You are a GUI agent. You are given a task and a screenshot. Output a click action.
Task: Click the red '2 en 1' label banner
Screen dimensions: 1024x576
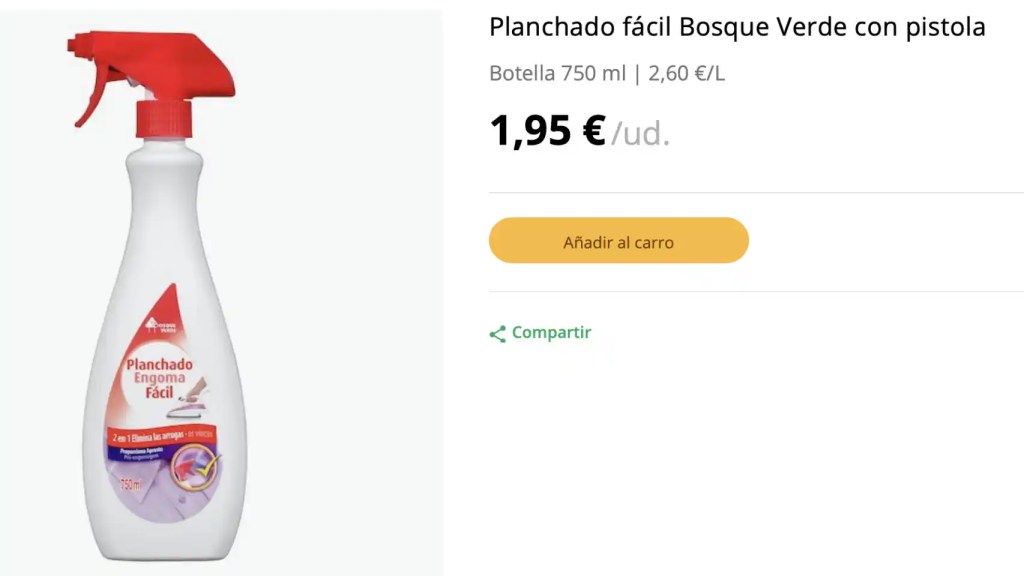[168, 436]
